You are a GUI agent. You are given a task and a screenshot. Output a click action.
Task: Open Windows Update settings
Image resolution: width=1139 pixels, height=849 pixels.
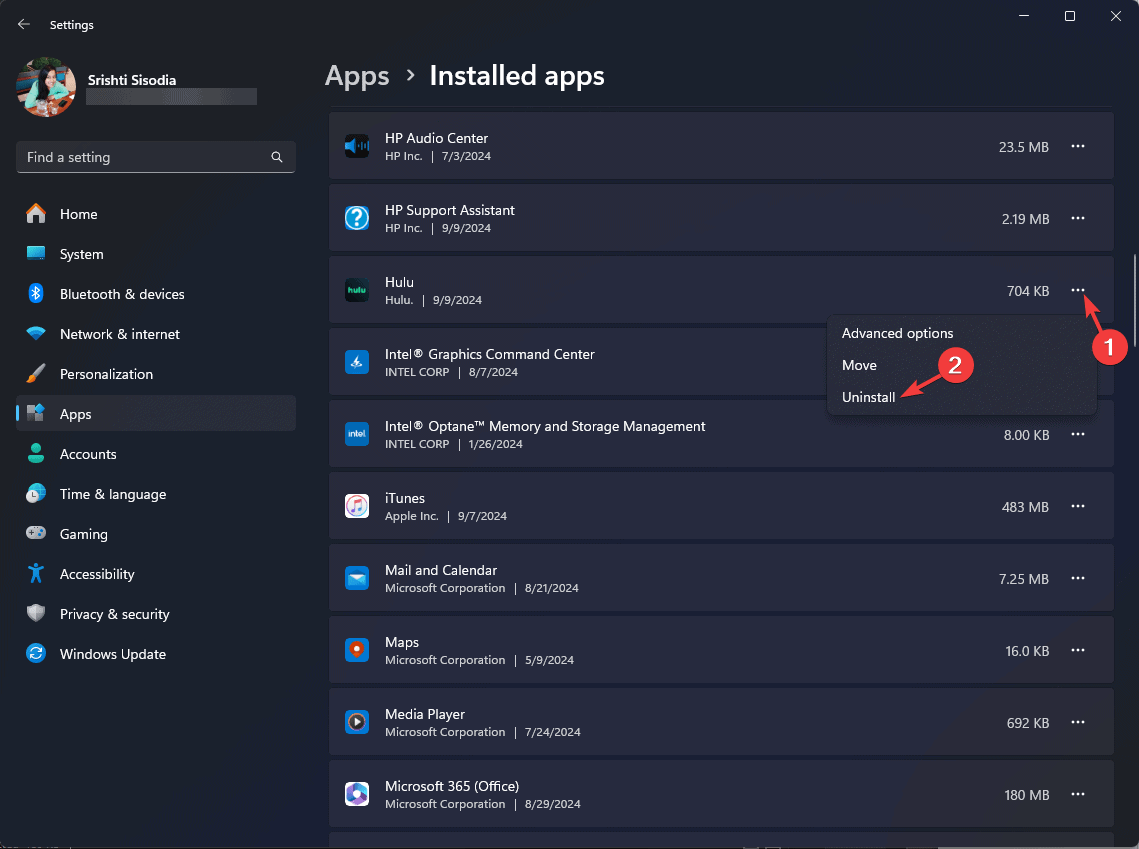(155, 653)
